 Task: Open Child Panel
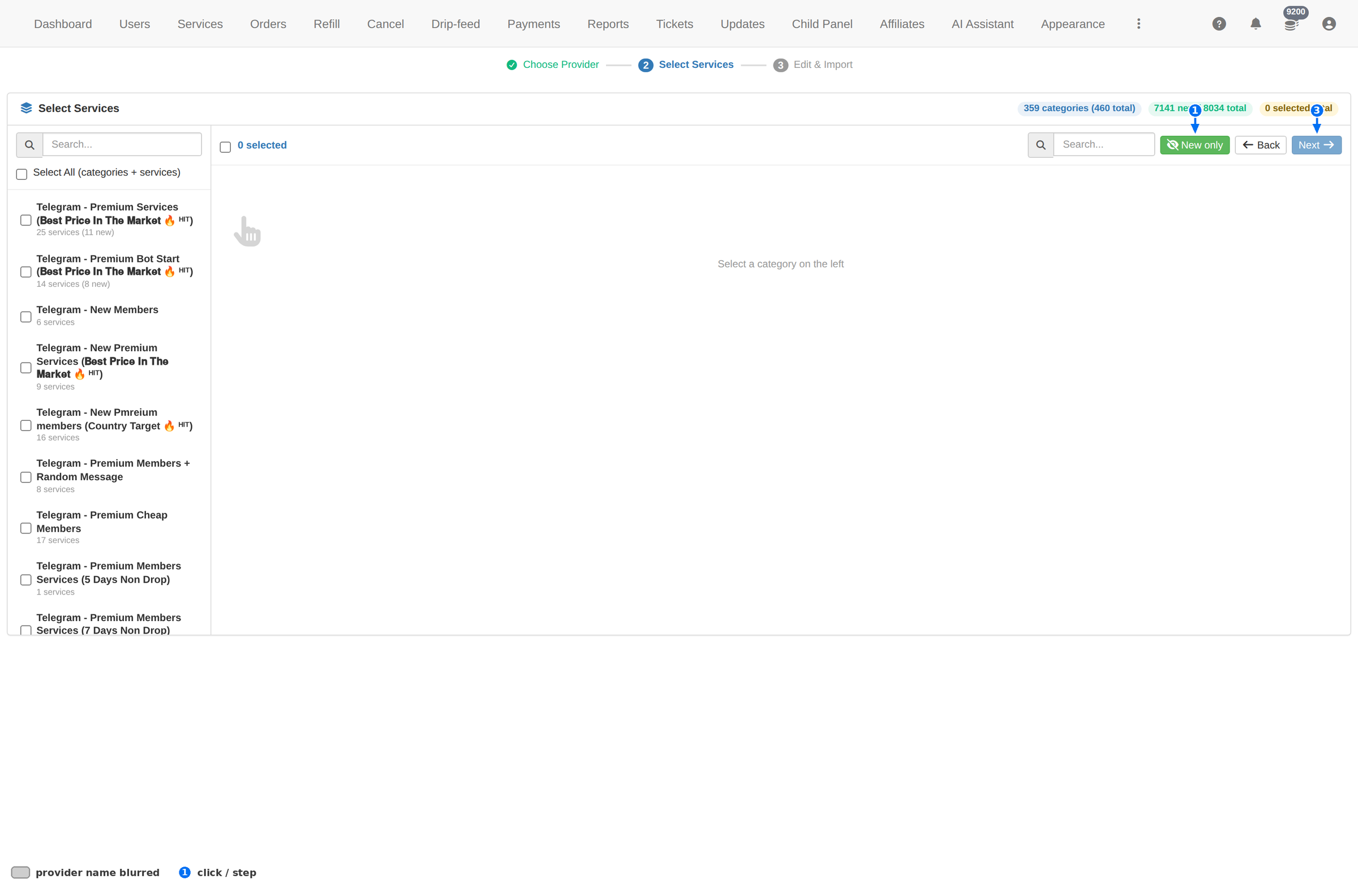[822, 24]
